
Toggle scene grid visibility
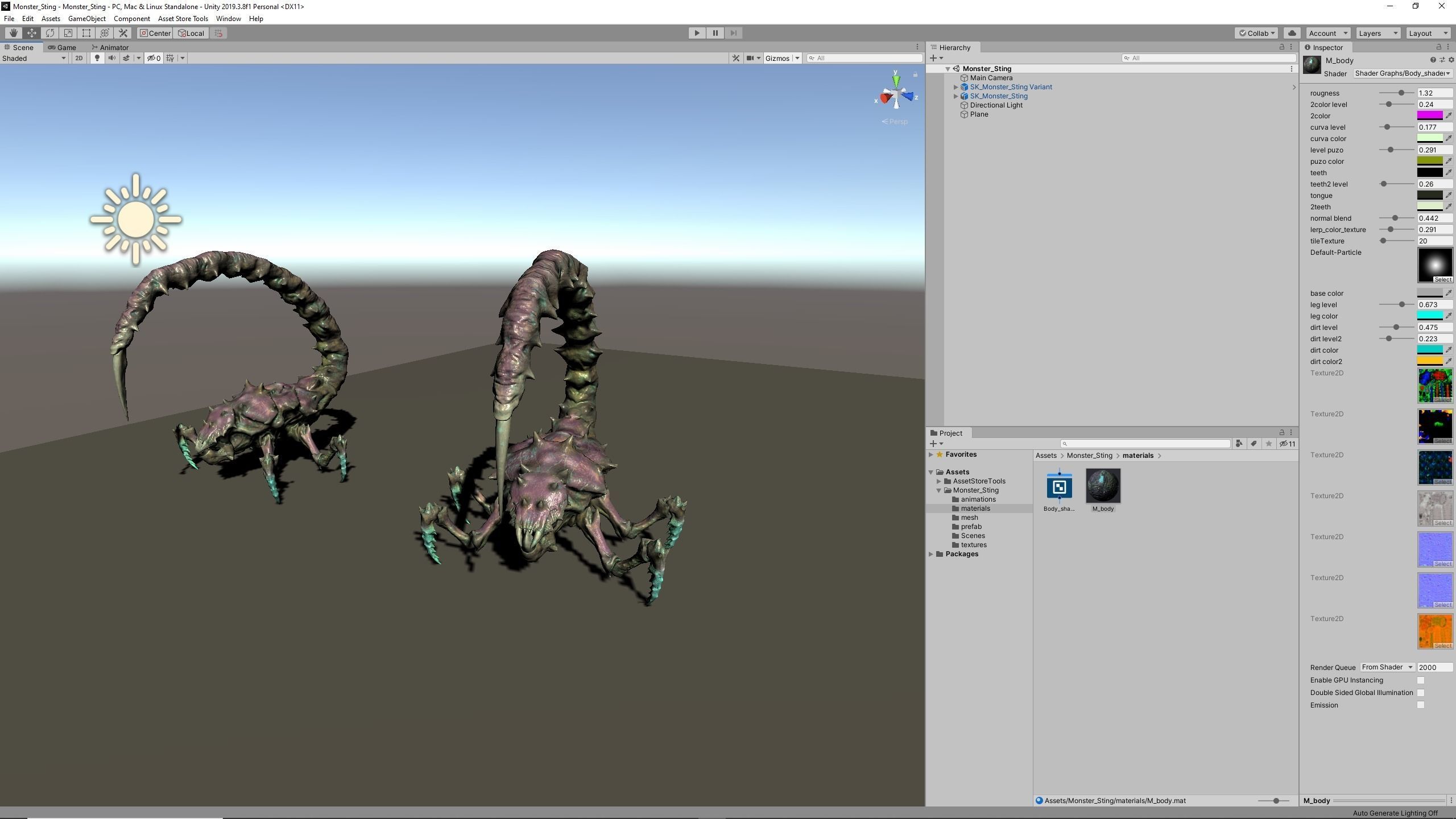(170, 58)
